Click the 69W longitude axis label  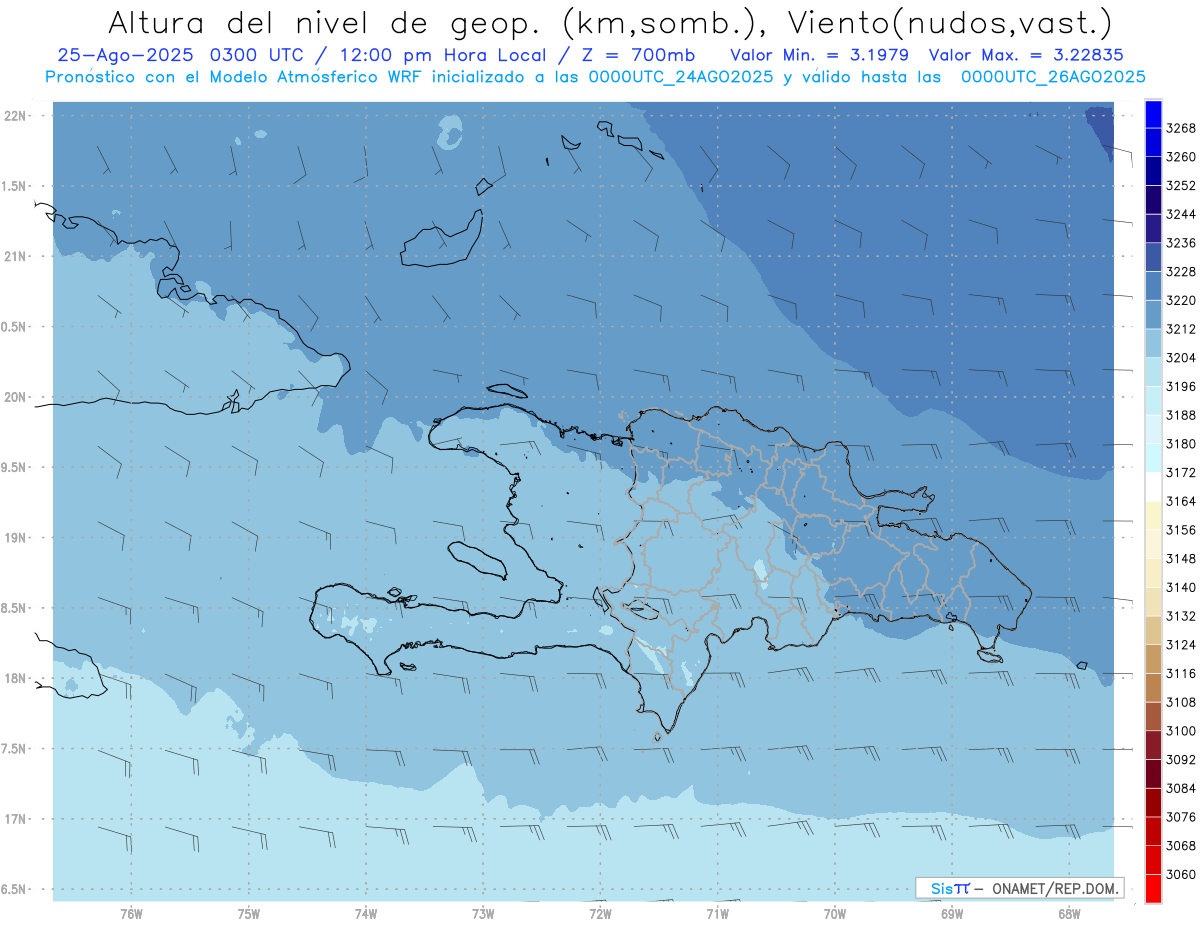[952, 914]
